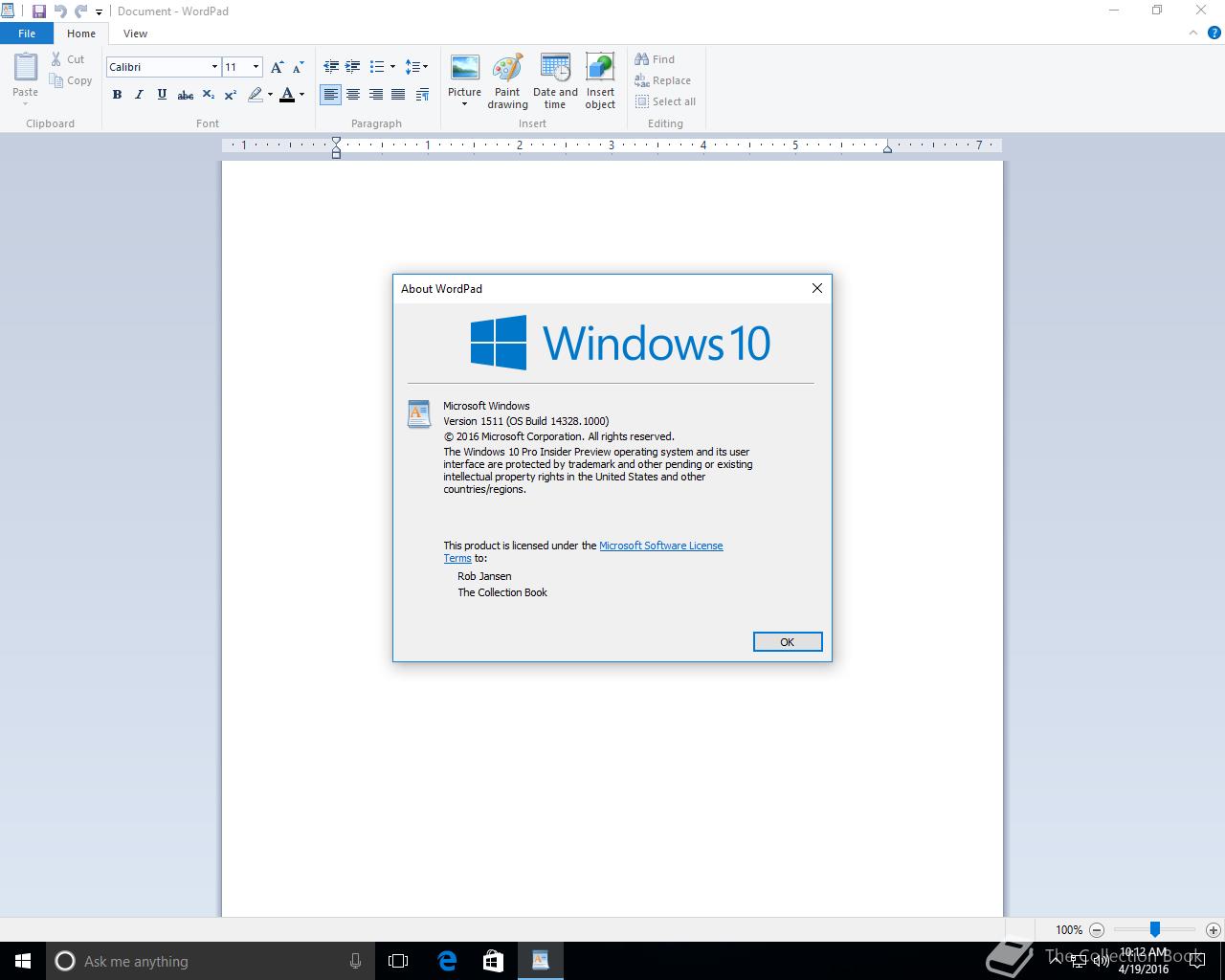Expand the Picture dropdown arrow
This screenshot has width=1225, height=980.
click(464, 104)
